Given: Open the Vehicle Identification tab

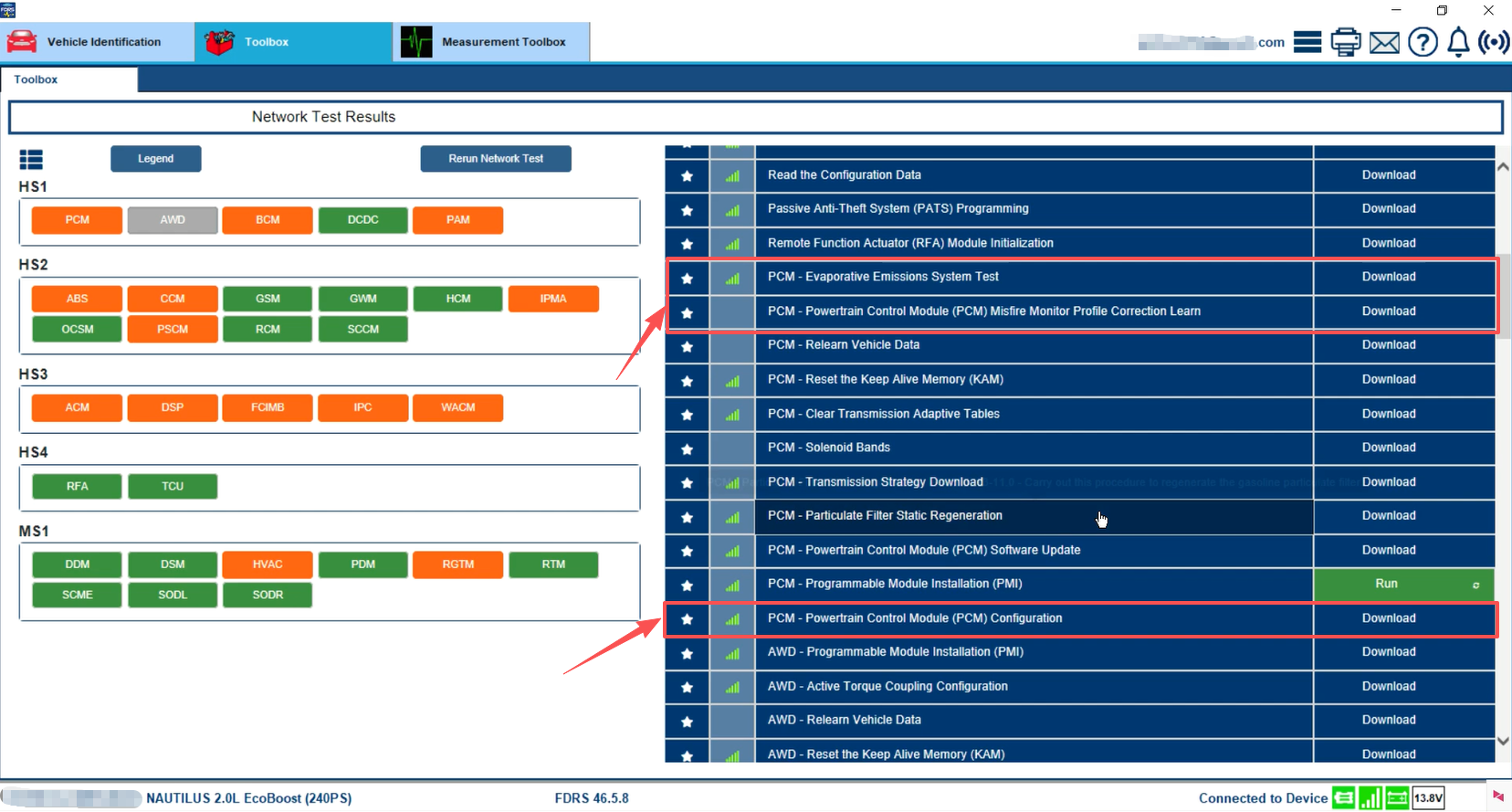Looking at the screenshot, I should point(97,42).
